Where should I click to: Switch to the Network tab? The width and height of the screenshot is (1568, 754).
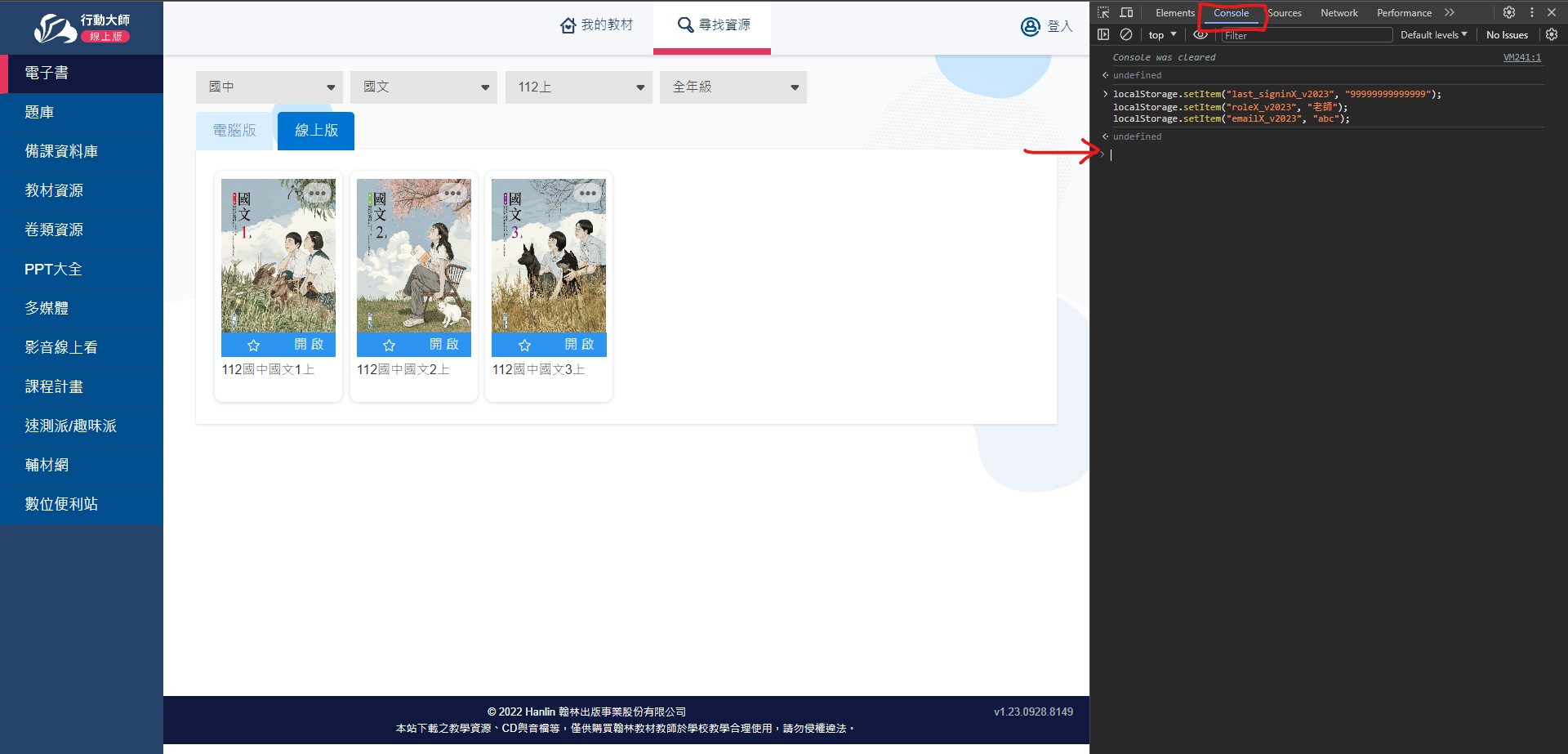[1339, 12]
